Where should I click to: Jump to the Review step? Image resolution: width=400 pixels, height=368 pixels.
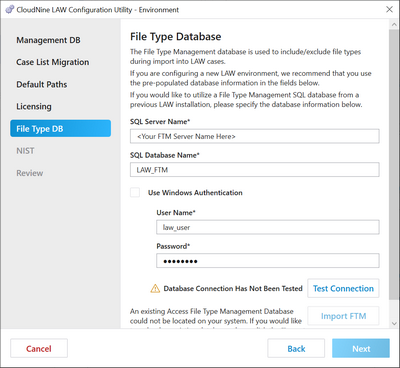tap(30, 173)
